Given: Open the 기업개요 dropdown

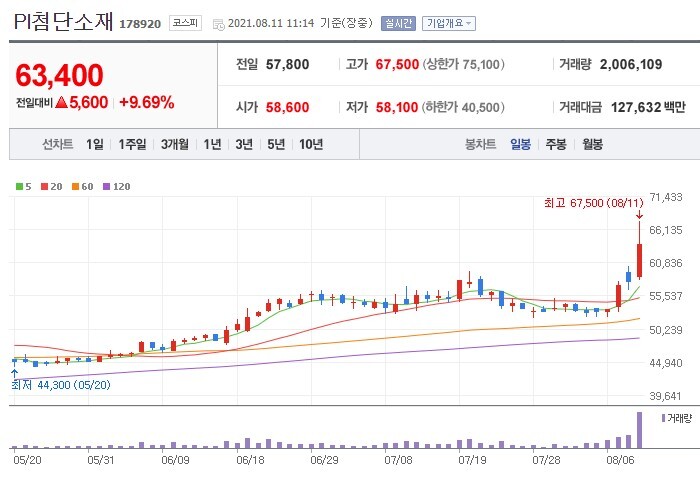Looking at the screenshot, I should [449, 24].
